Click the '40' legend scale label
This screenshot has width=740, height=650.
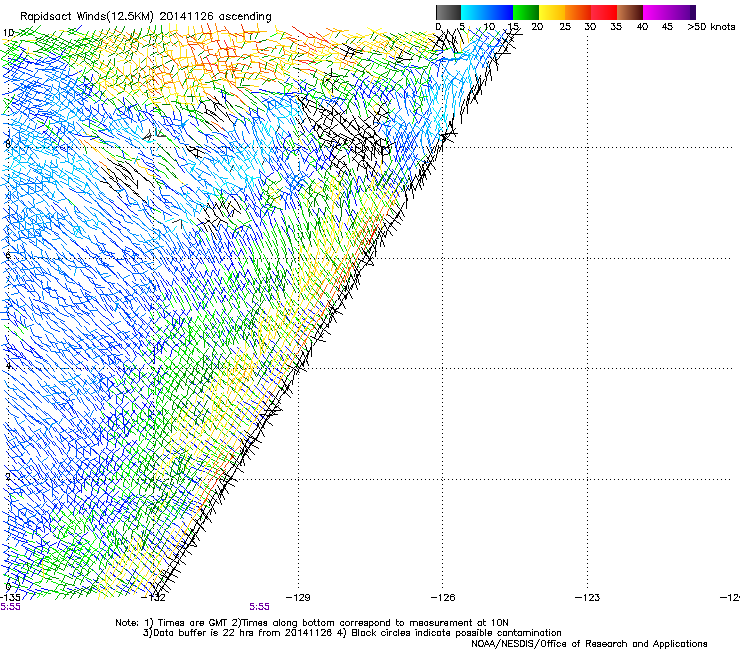point(642,27)
